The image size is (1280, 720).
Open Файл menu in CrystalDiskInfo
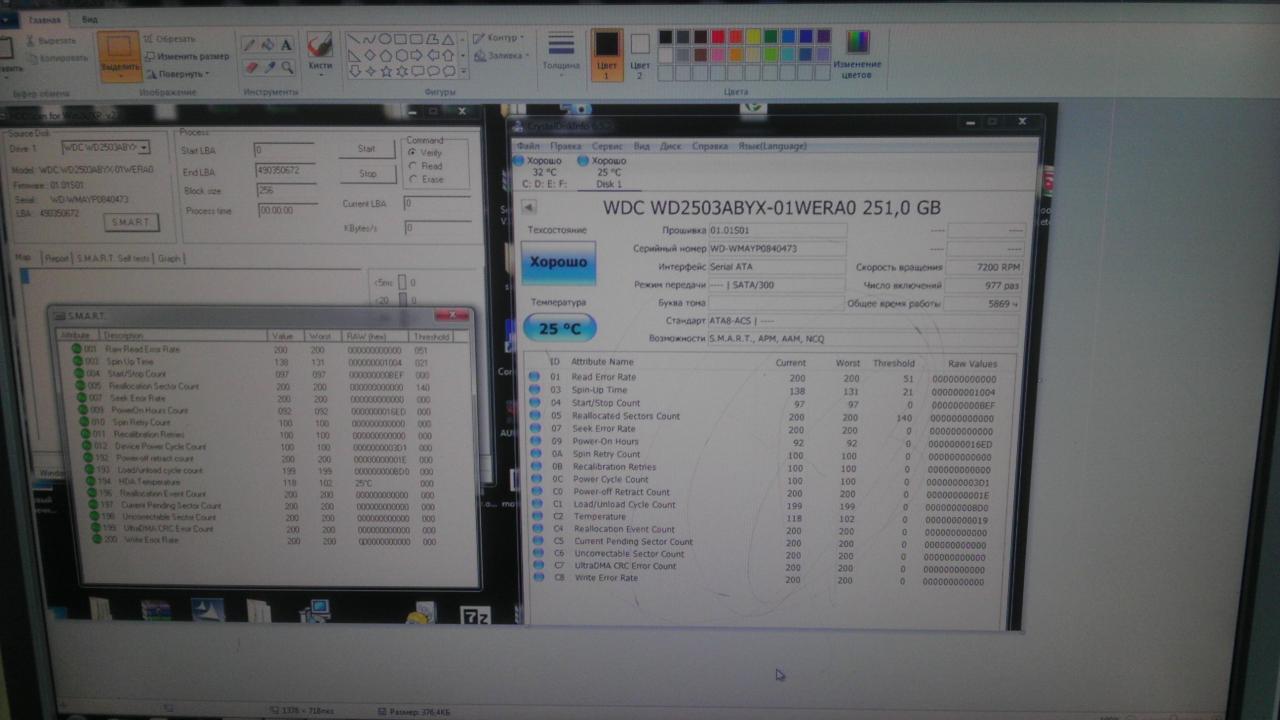528,146
